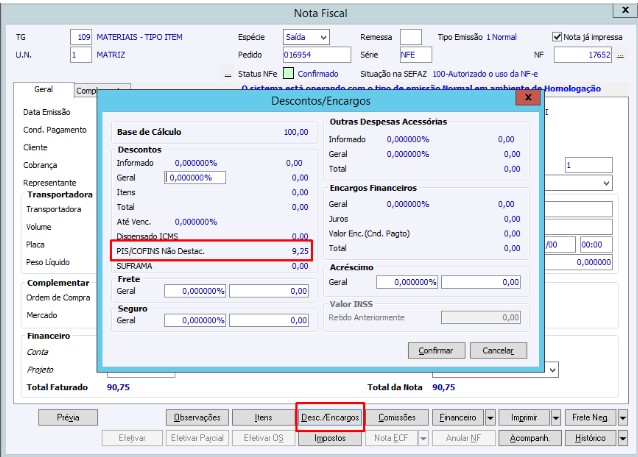638x457 pixels.
Task: Click the green Status NFe indicator box
Action: click(288, 74)
